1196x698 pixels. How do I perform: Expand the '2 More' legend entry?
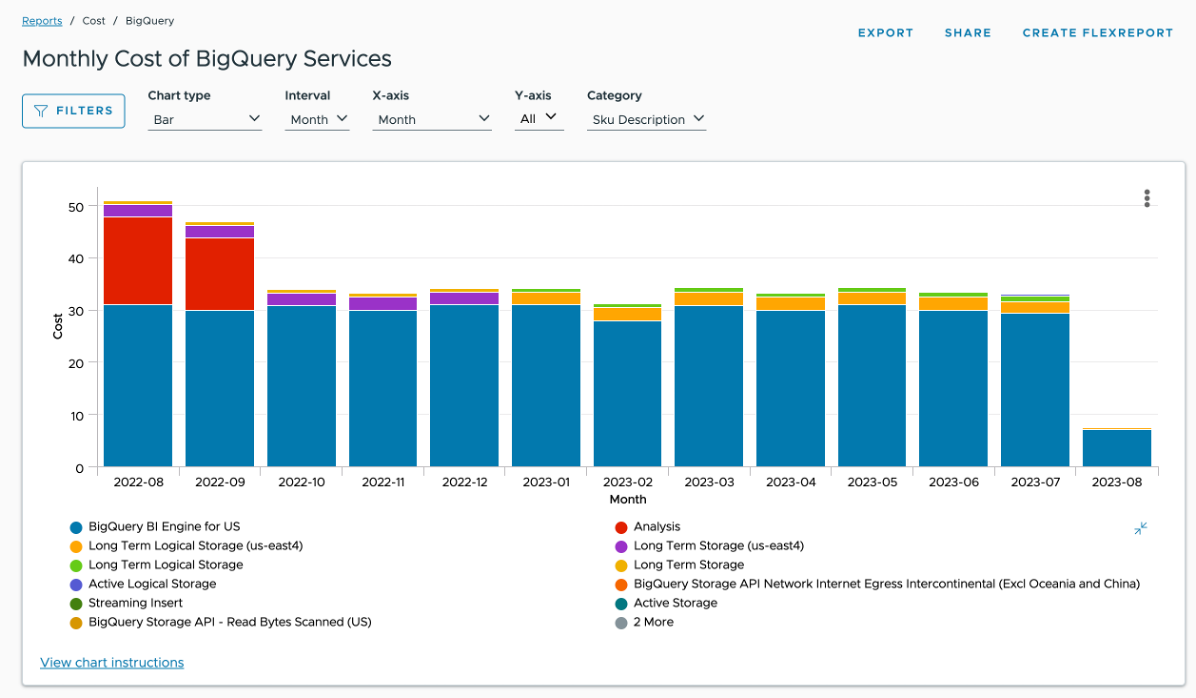point(645,622)
